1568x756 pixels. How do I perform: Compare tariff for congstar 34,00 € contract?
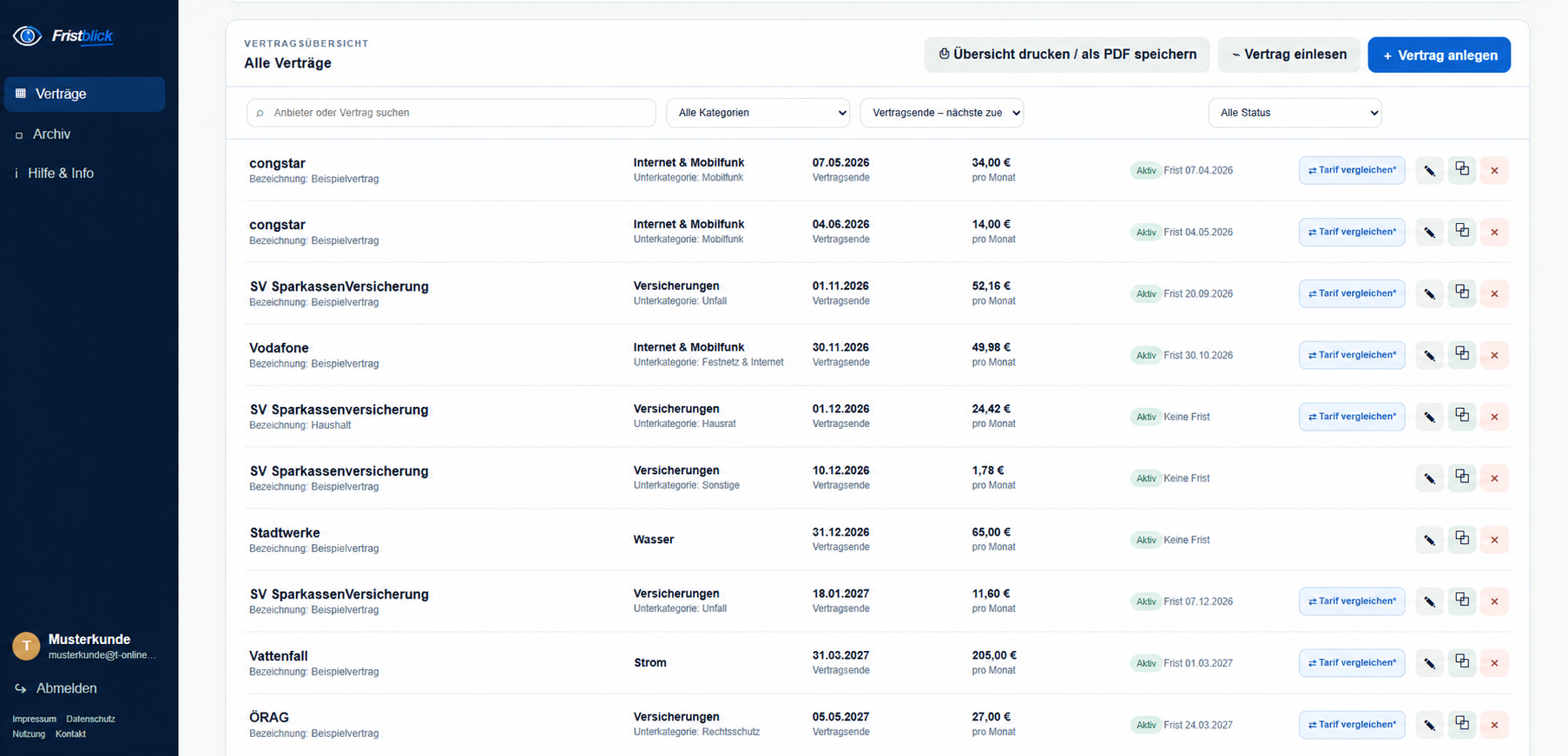[x=1352, y=170]
